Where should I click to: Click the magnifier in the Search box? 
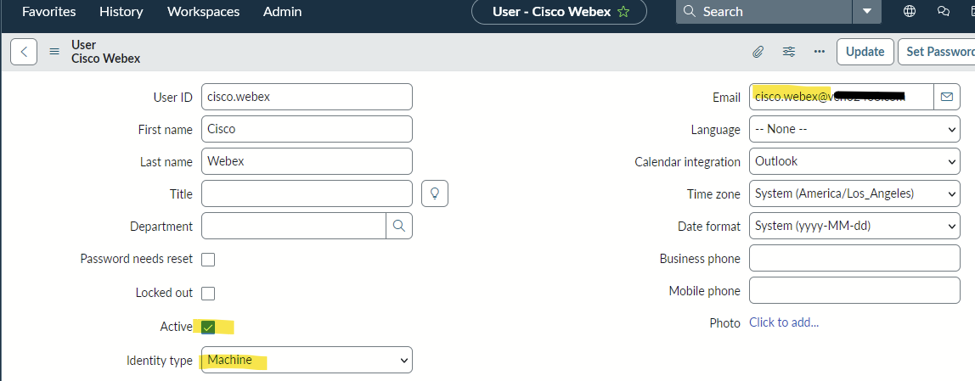click(x=689, y=11)
